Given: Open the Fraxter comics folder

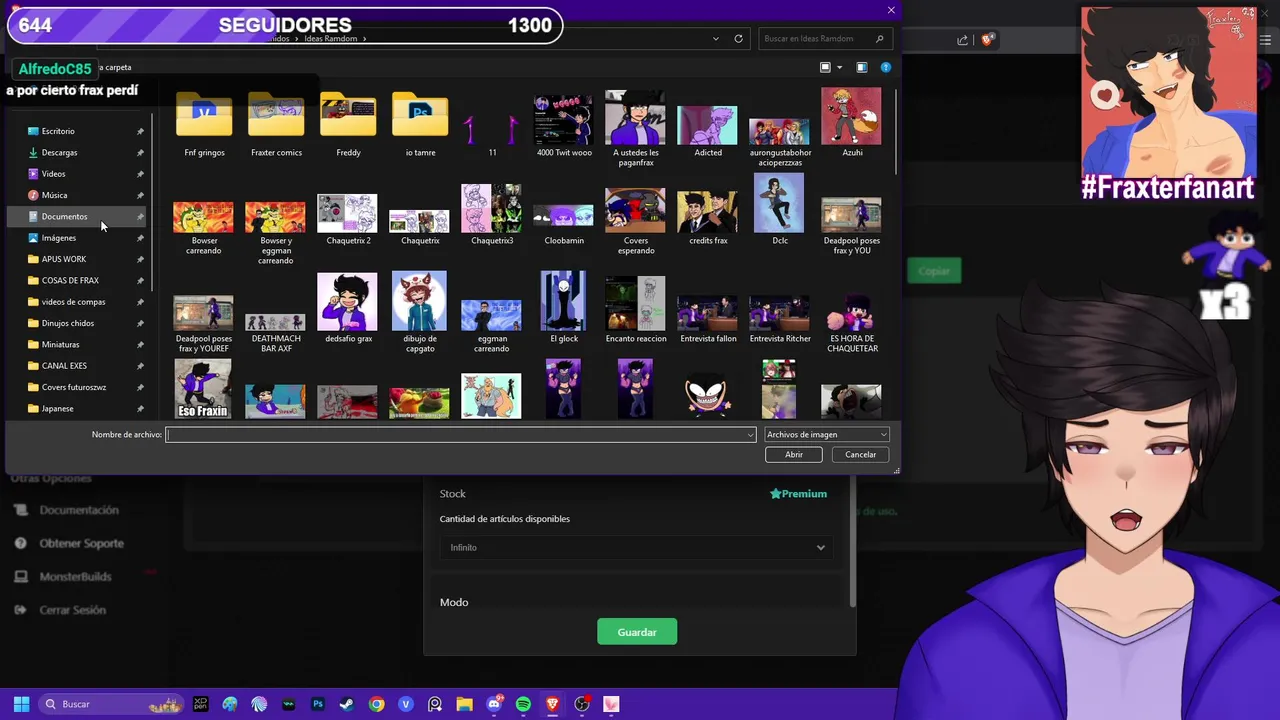Looking at the screenshot, I should coord(276,124).
